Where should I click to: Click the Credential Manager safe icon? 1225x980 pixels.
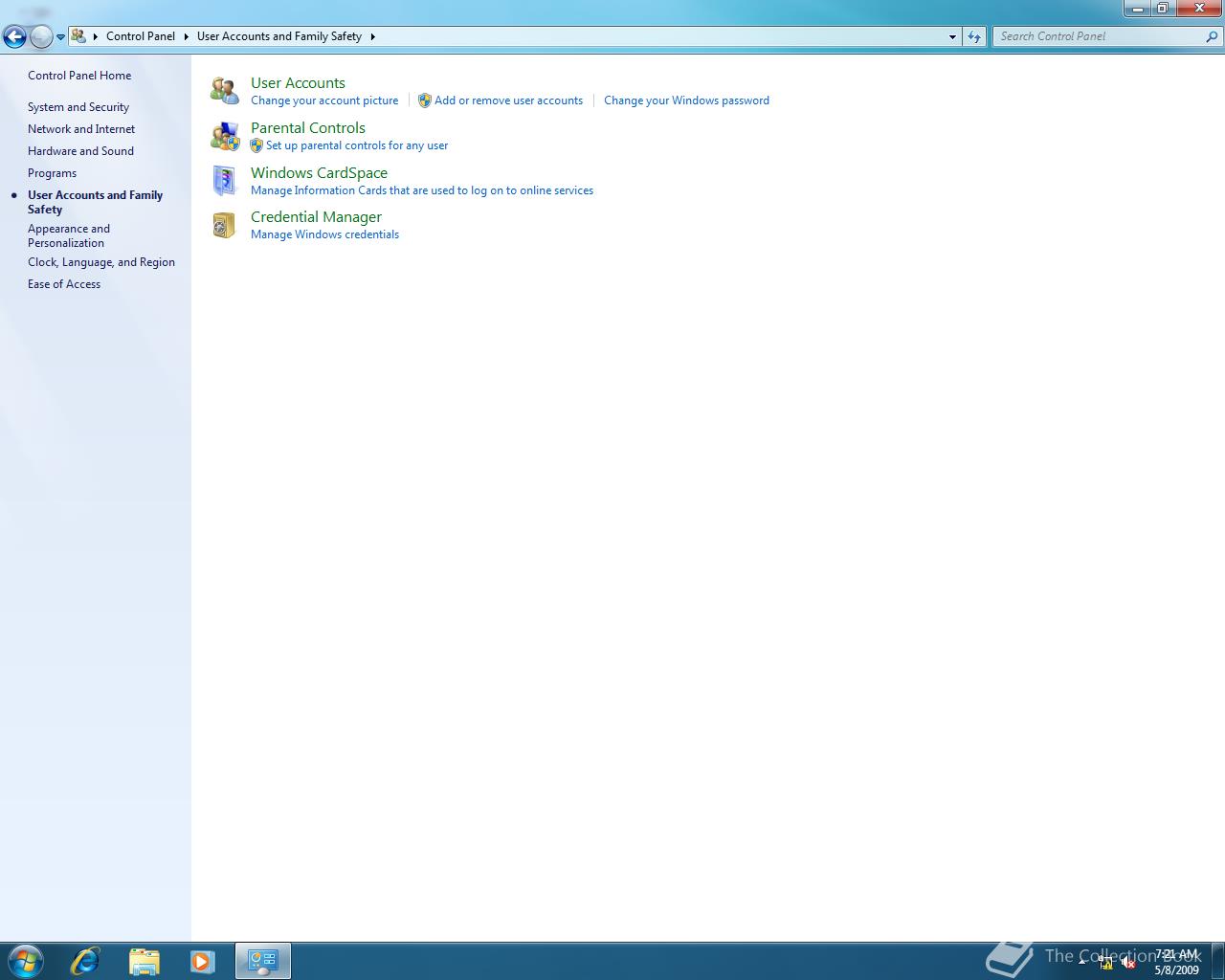(x=224, y=225)
